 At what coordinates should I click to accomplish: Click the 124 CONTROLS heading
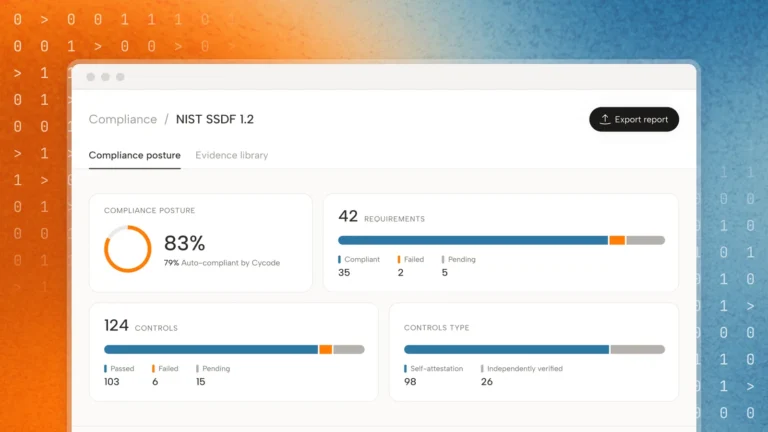tap(141, 326)
